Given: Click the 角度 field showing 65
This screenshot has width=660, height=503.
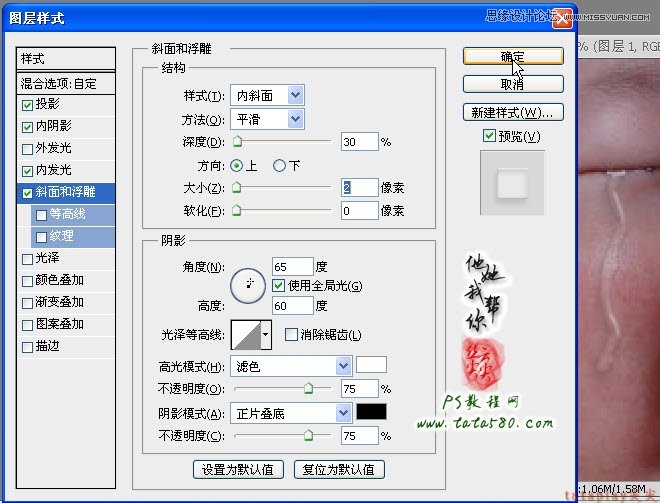Looking at the screenshot, I should click(x=293, y=266).
